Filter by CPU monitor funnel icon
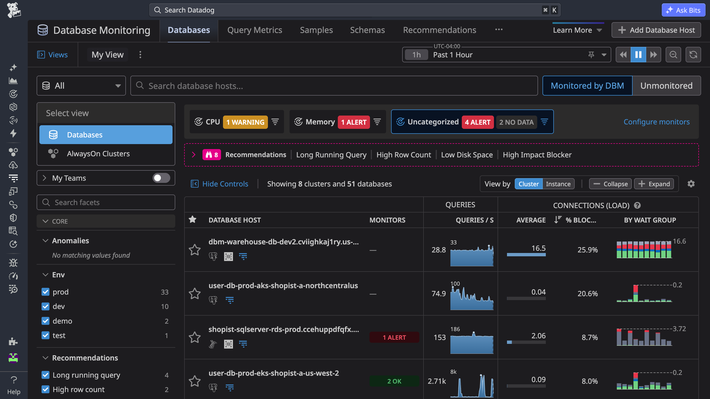This screenshot has height=399, width=710. click(275, 122)
